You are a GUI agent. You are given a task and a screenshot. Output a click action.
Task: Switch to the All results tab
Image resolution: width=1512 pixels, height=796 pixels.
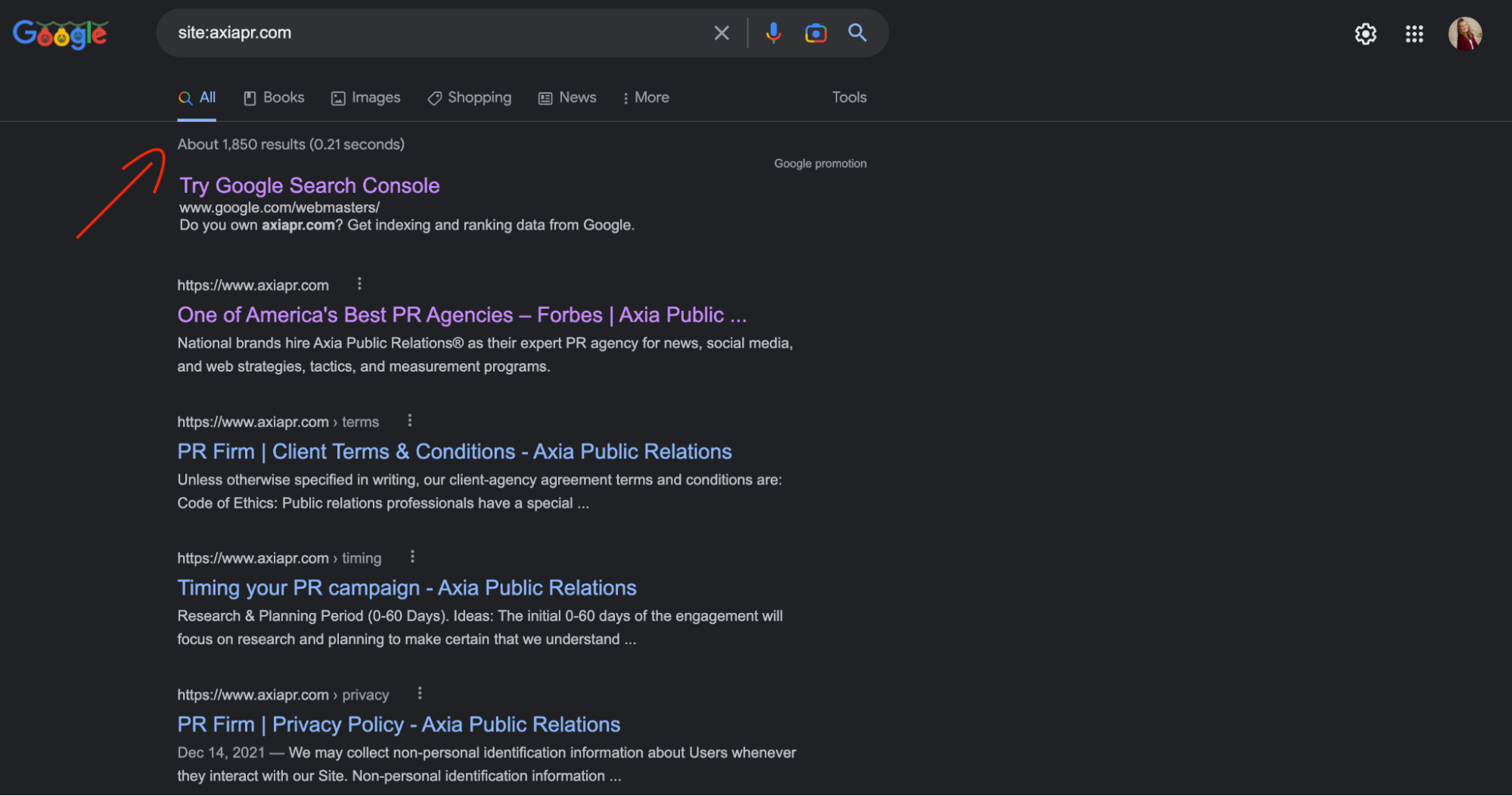(197, 97)
